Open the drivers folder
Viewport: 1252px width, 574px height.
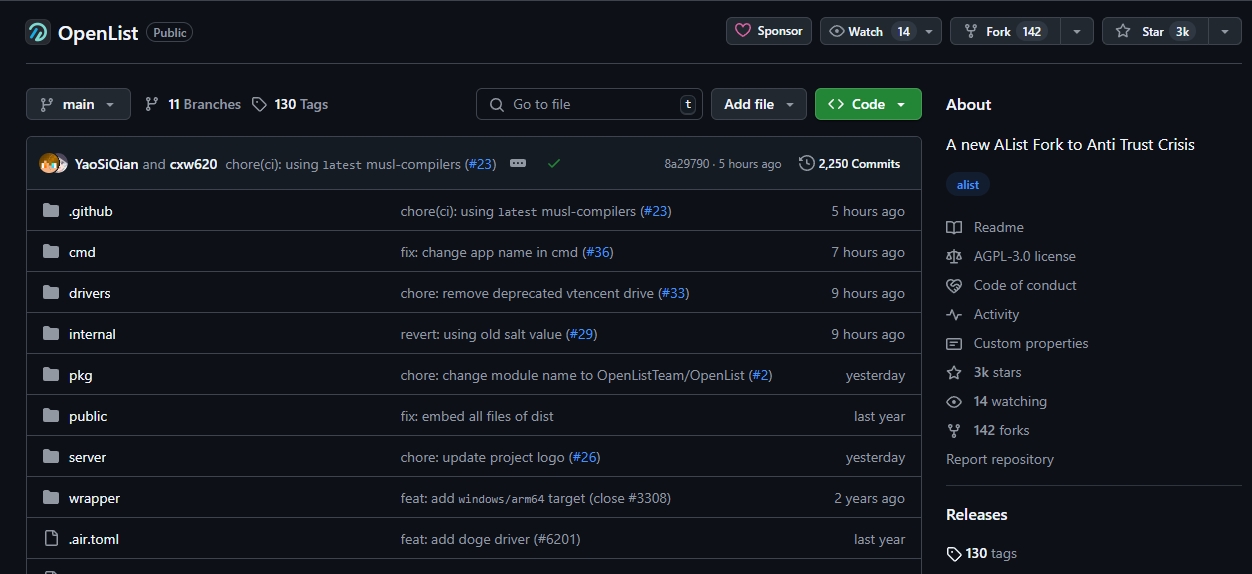(89, 294)
